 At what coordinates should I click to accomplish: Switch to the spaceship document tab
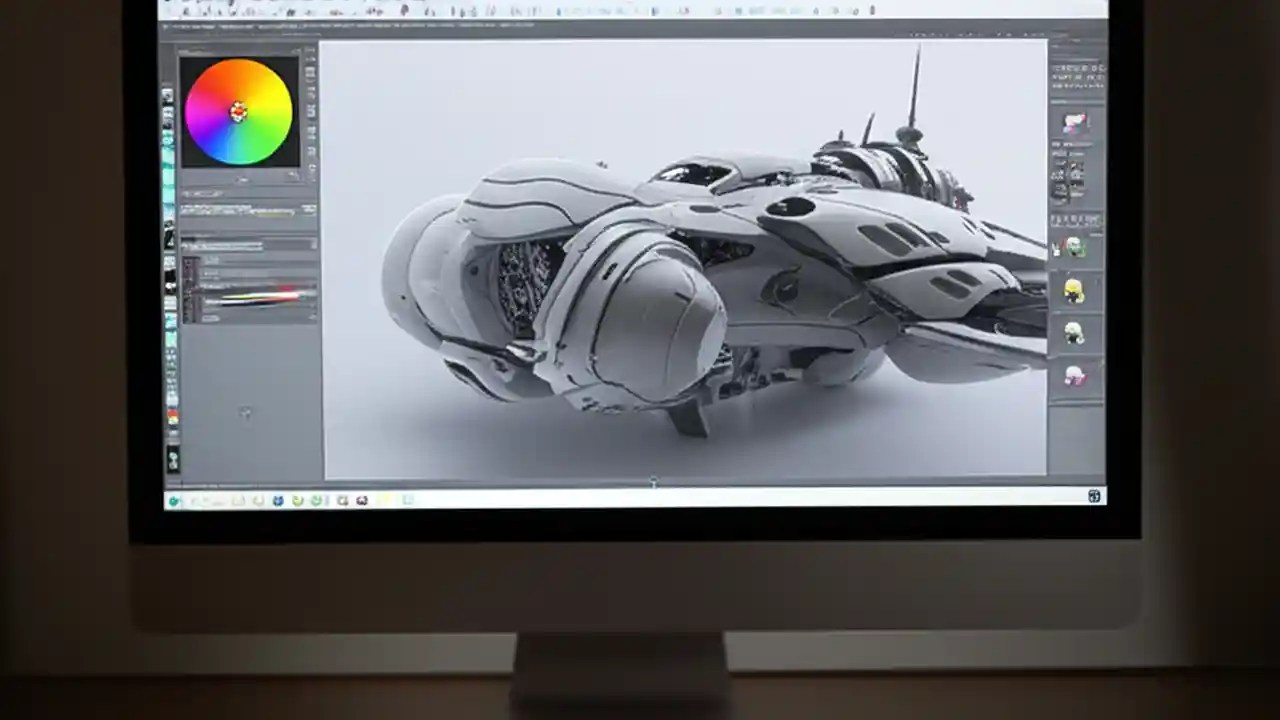coord(400,30)
